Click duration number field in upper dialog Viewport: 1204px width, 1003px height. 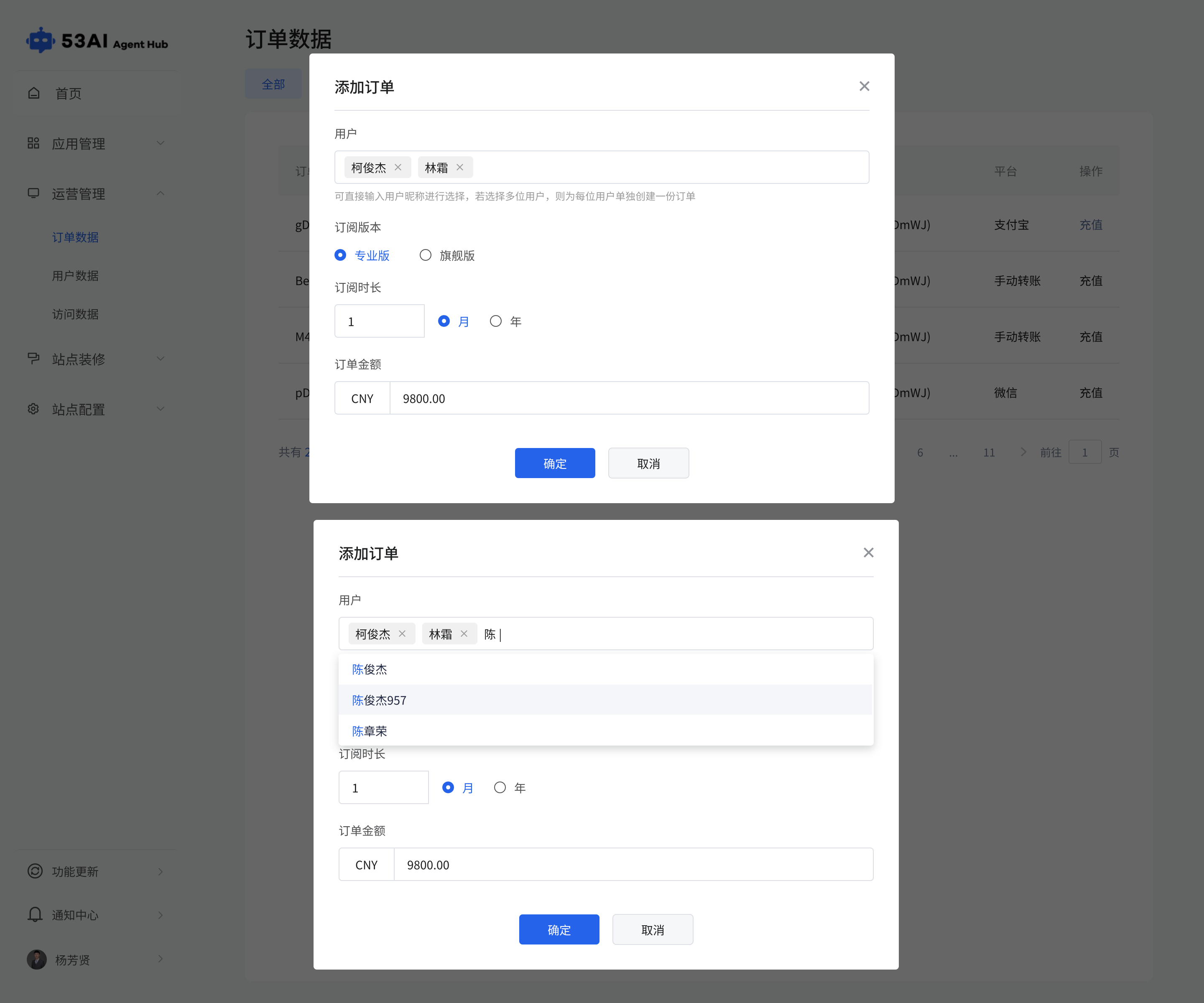pyautogui.click(x=380, y=321)
